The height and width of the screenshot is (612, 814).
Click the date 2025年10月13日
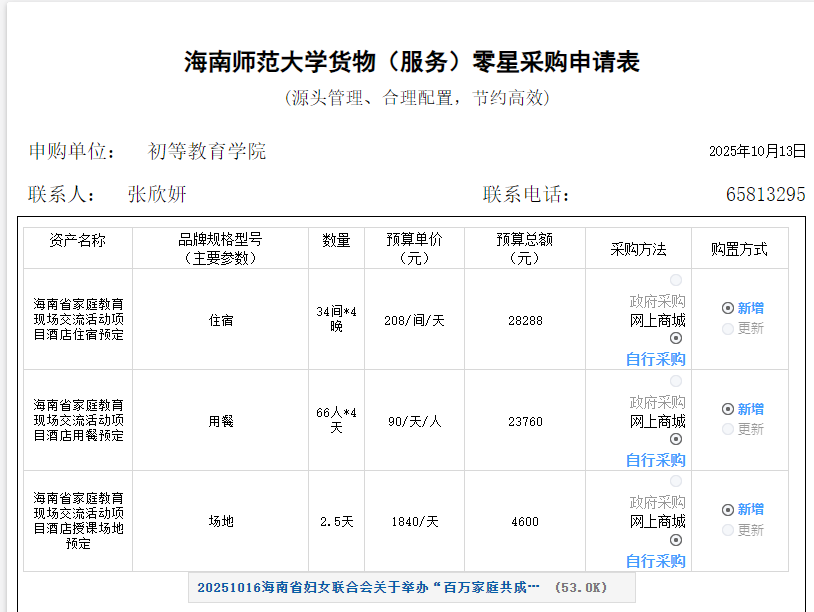tap(757, 151)
